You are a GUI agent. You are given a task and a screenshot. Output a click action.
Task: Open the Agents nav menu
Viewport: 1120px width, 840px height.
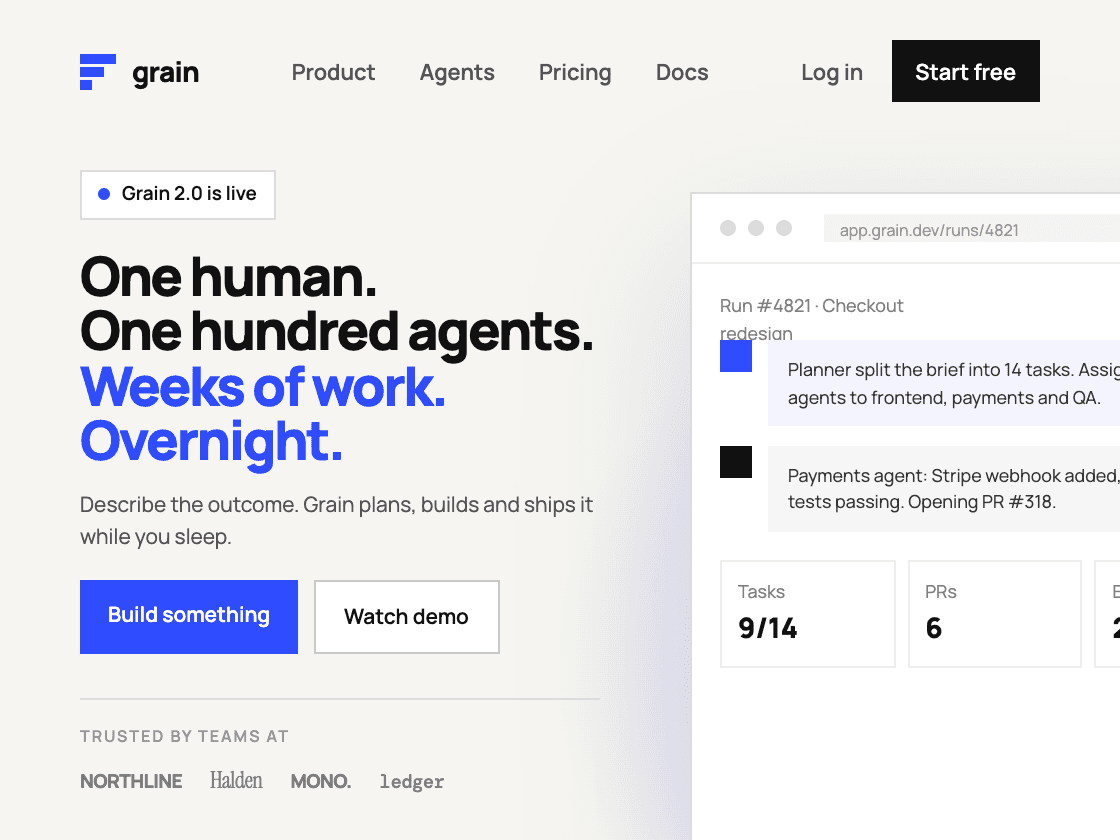point(457,72)
